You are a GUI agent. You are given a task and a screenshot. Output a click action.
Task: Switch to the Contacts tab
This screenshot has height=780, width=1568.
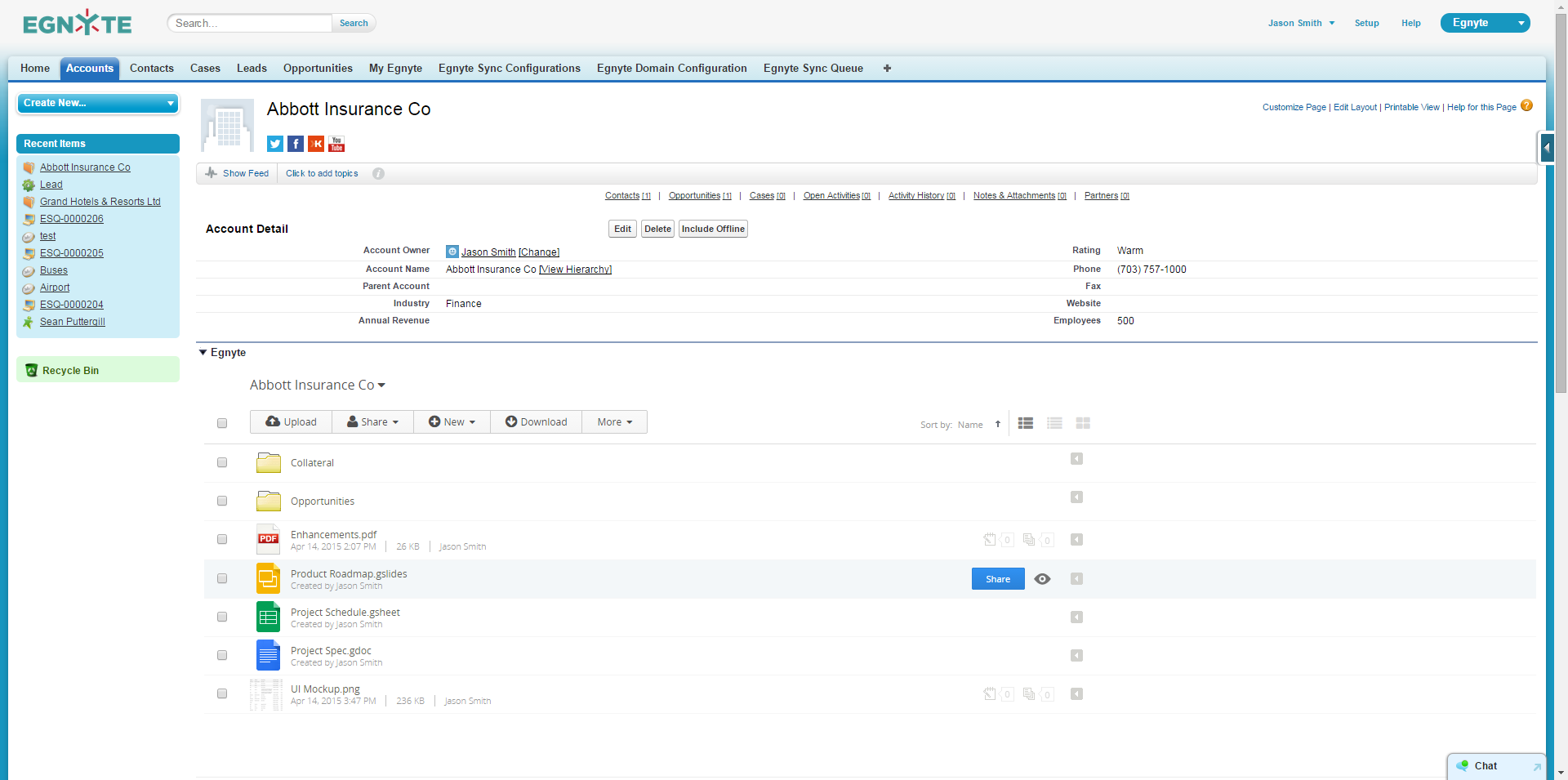click(x=151, y=69)
